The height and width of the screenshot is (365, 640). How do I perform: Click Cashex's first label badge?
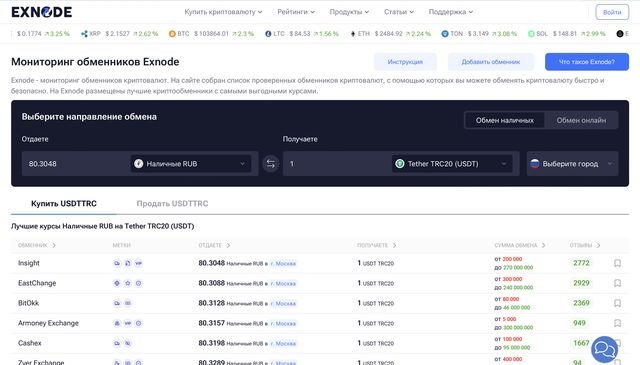tap(117, 343)
